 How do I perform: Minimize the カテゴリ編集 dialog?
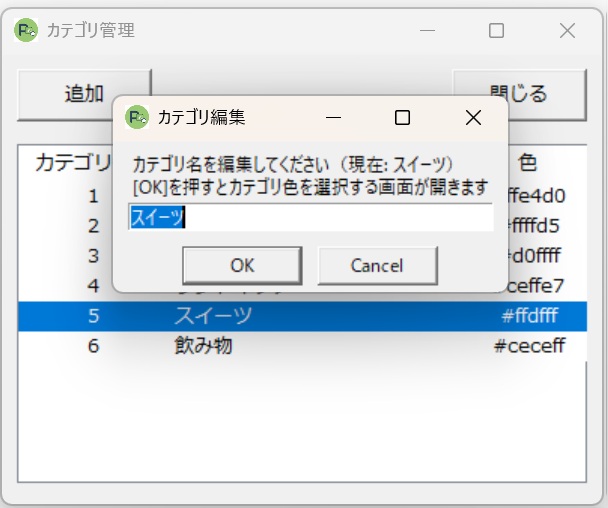click(x=333, y=117)
